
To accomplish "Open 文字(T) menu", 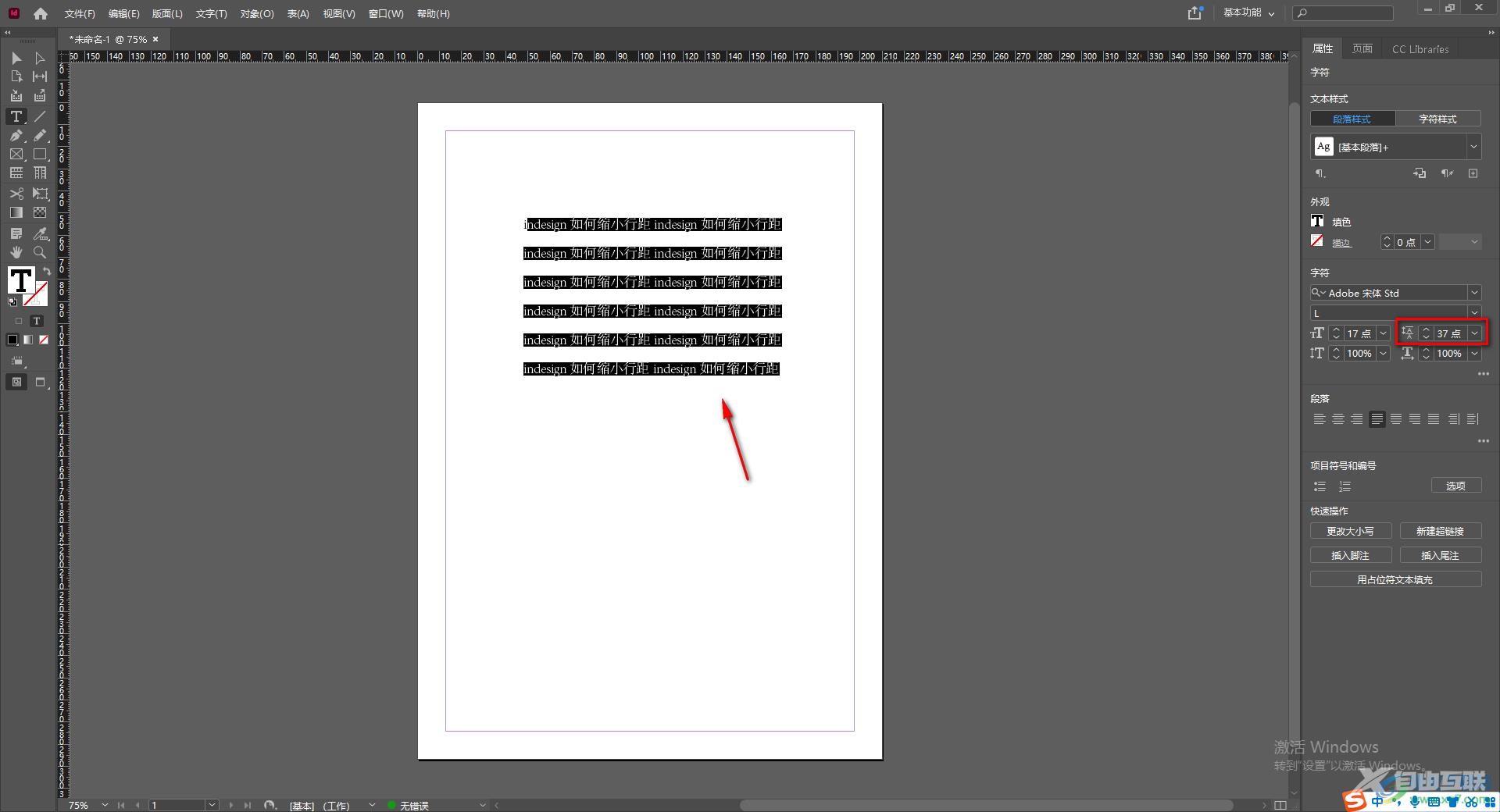I will point(211,13).
